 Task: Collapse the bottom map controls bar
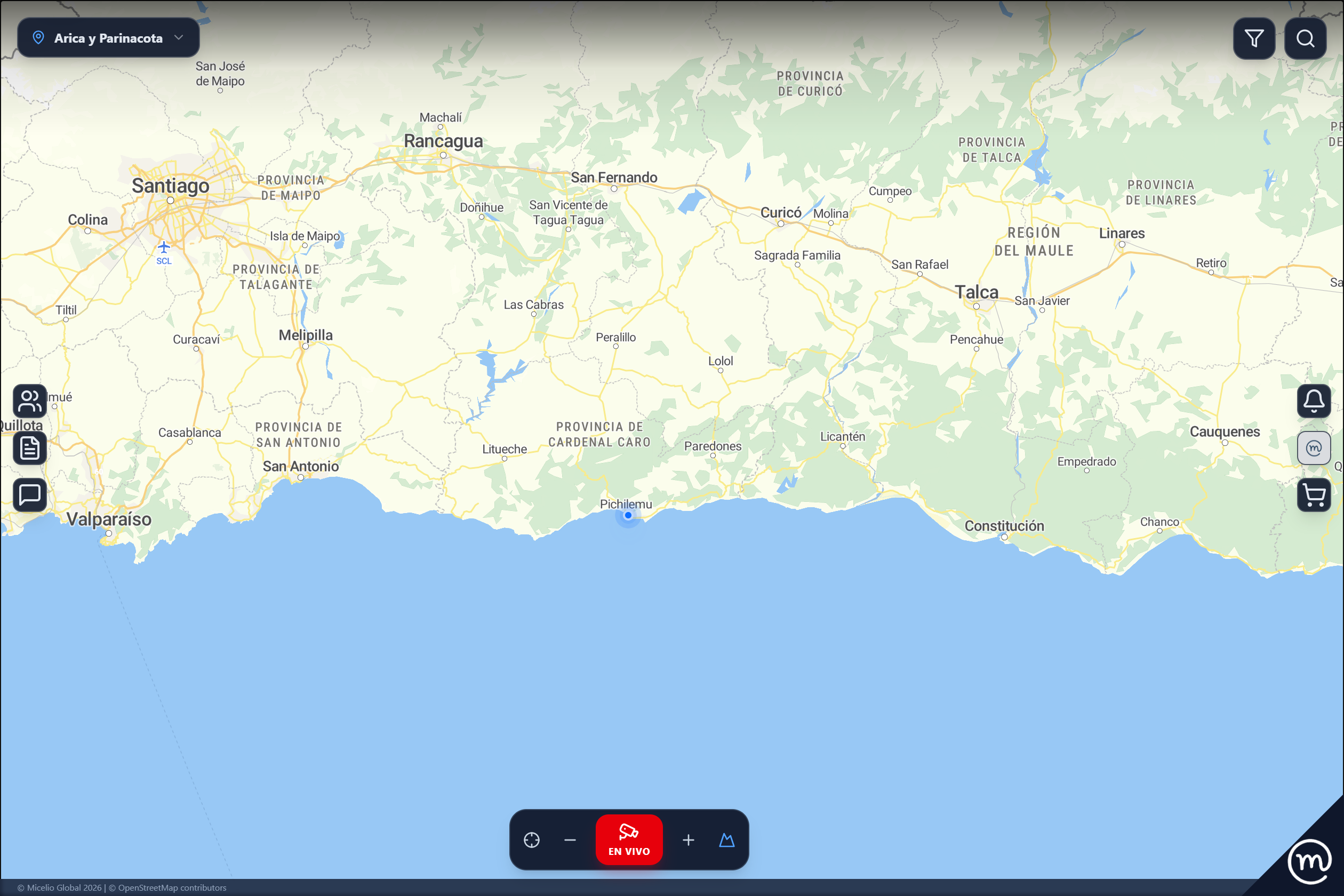pyautogui.click(x=570, y=840)
